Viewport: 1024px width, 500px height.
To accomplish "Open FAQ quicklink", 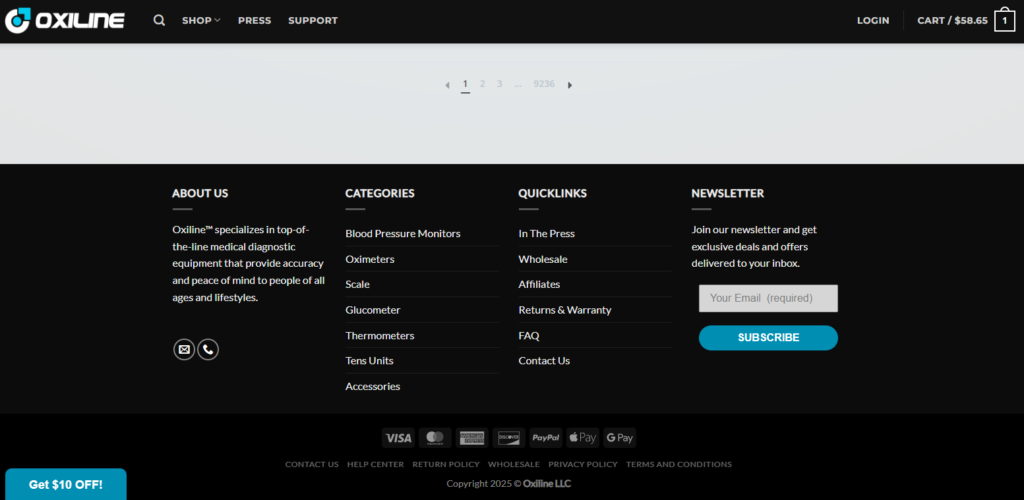I will 529,336.
